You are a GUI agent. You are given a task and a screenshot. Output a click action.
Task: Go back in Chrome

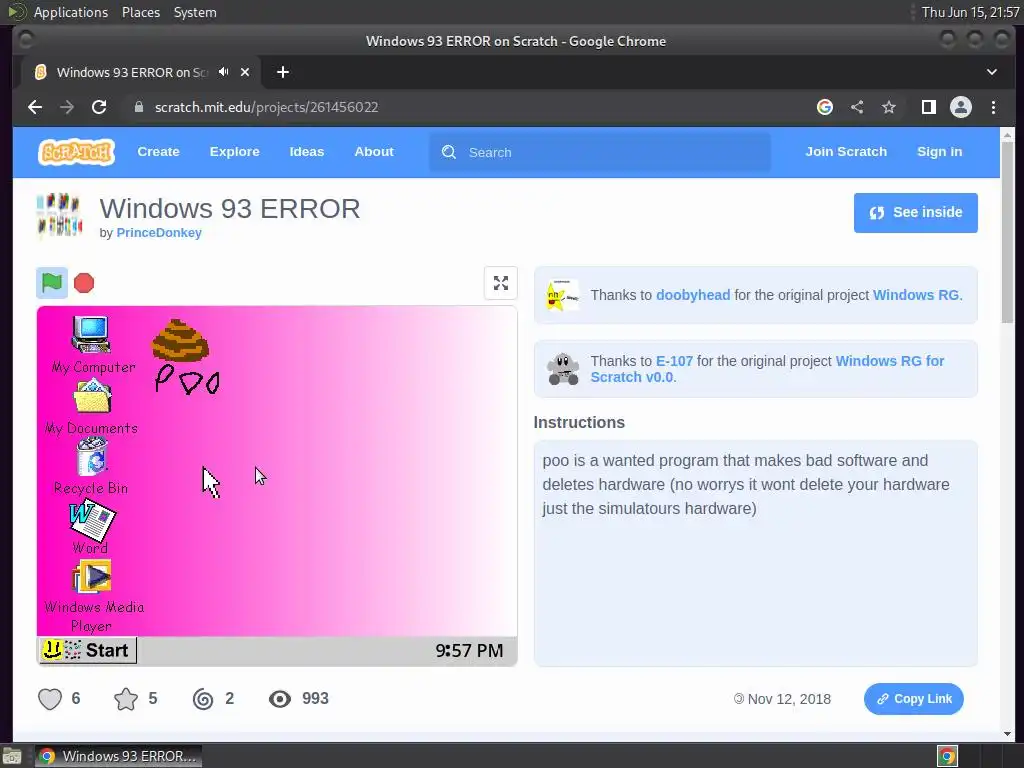click(x=35, y=107)
